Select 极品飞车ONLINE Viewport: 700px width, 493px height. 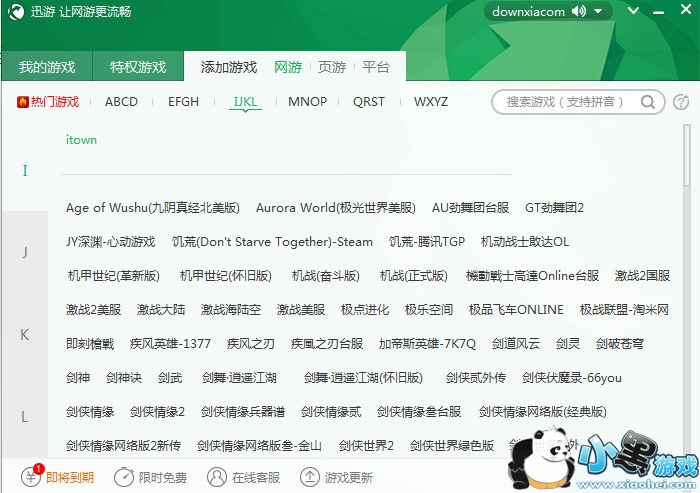tap(516, 309)
